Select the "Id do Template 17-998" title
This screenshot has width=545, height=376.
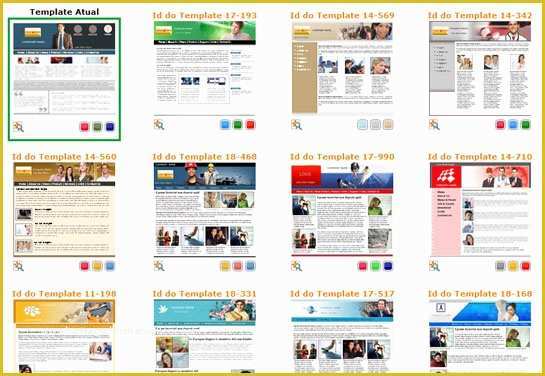[342, 157]
